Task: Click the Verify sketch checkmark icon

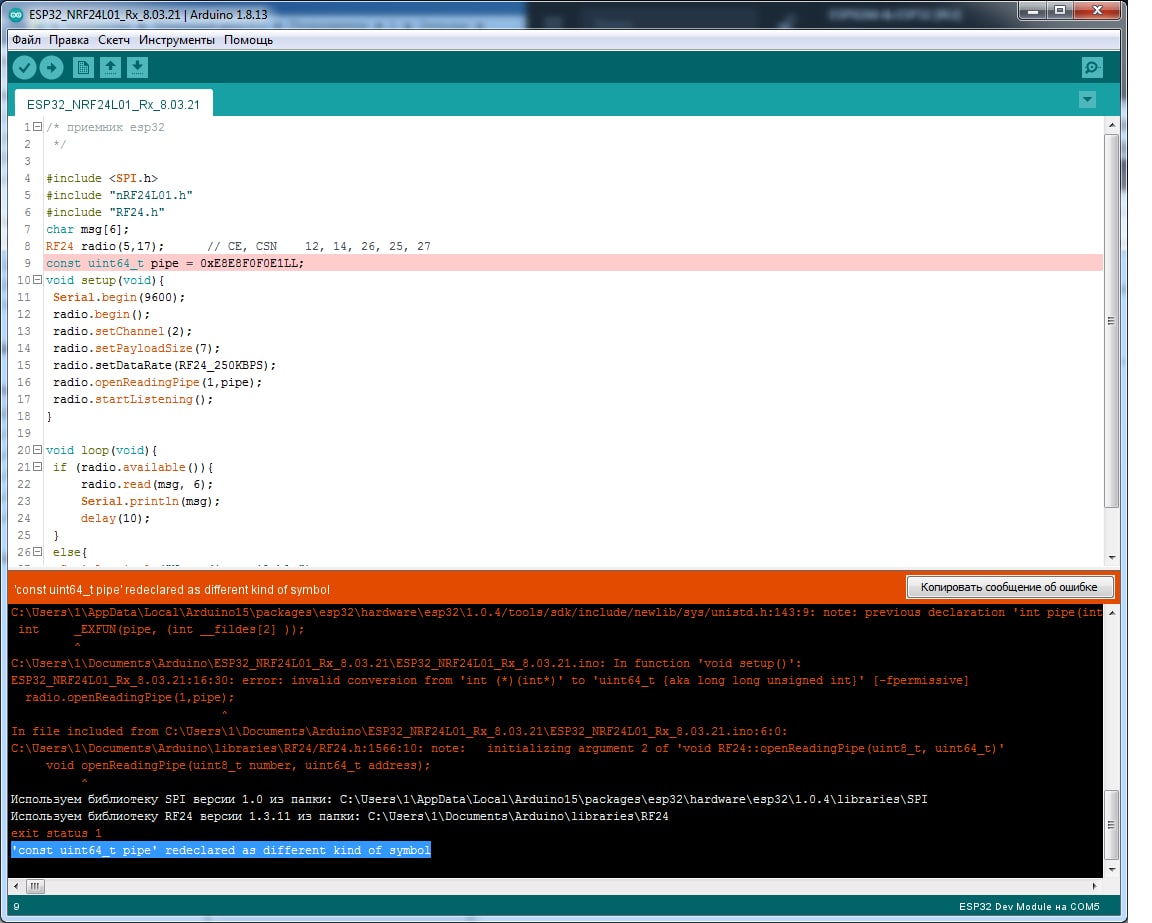Action: pyautogui.click(x=24, y=68)
